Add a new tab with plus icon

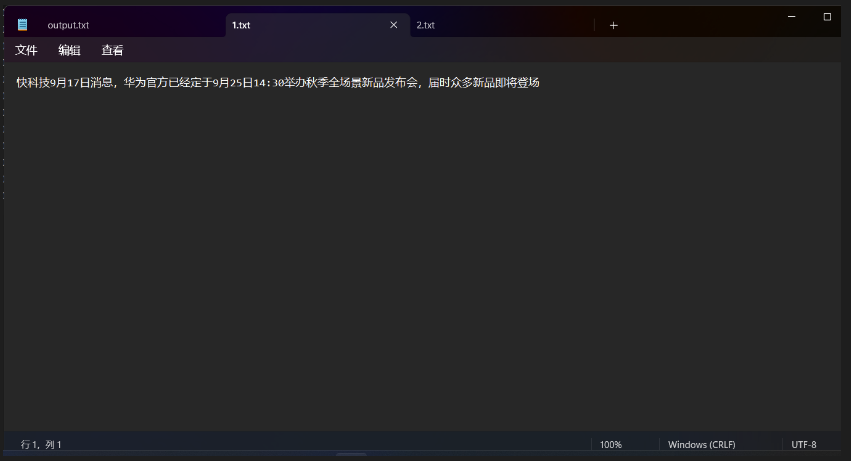(x=613, y=26)
